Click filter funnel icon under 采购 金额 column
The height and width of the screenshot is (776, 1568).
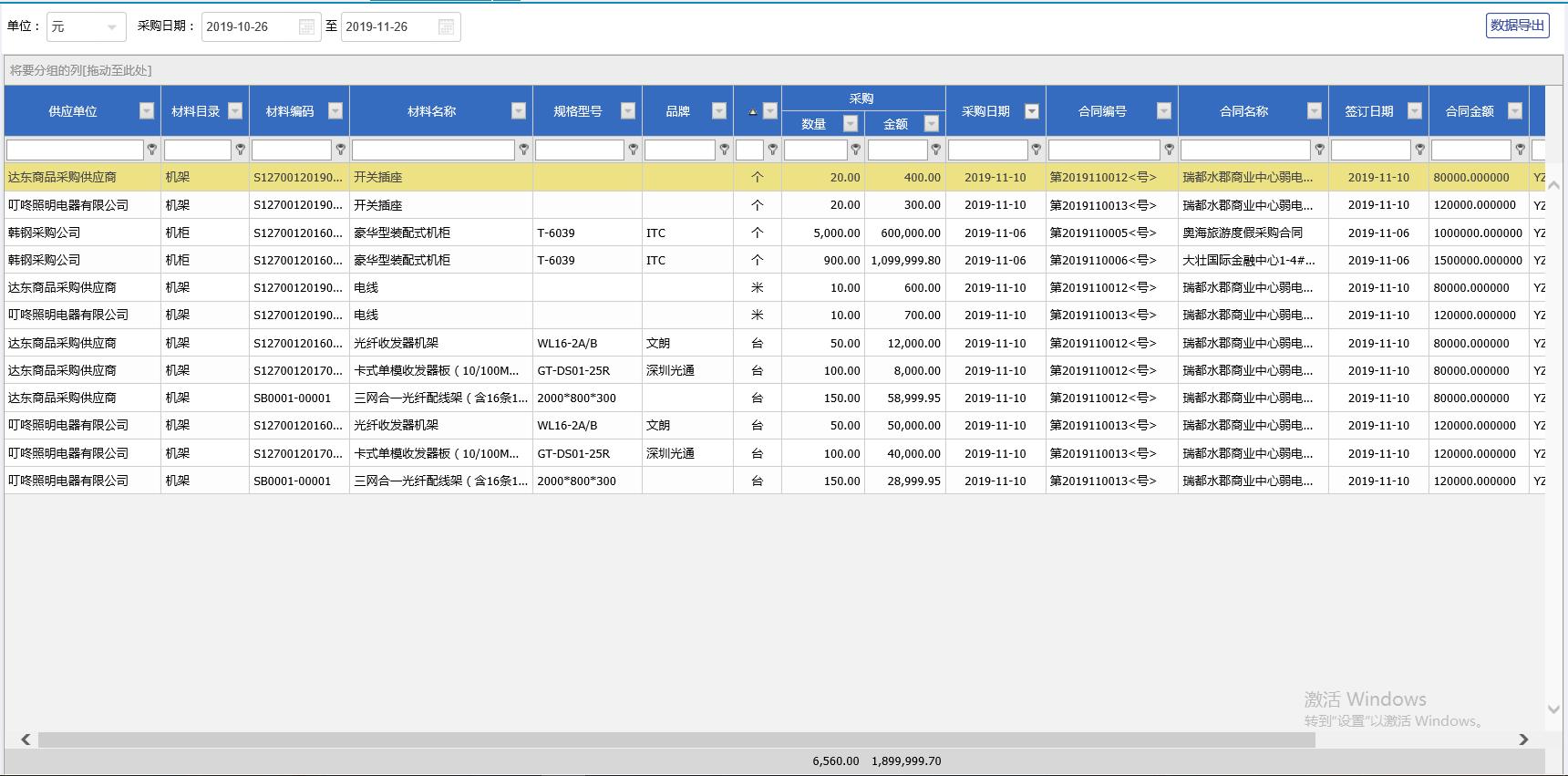click(936, 150)
